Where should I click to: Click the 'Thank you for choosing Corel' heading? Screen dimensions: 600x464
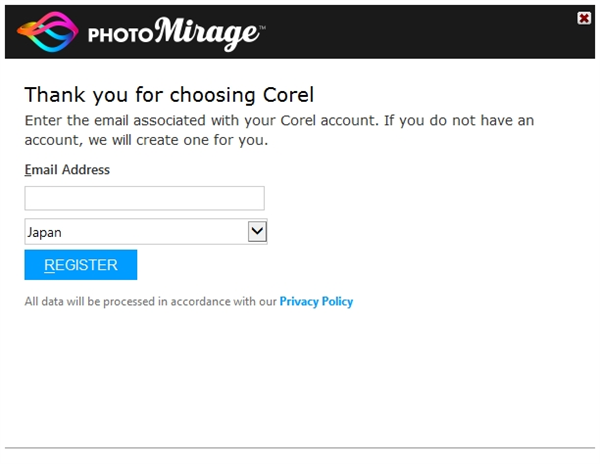169,95
